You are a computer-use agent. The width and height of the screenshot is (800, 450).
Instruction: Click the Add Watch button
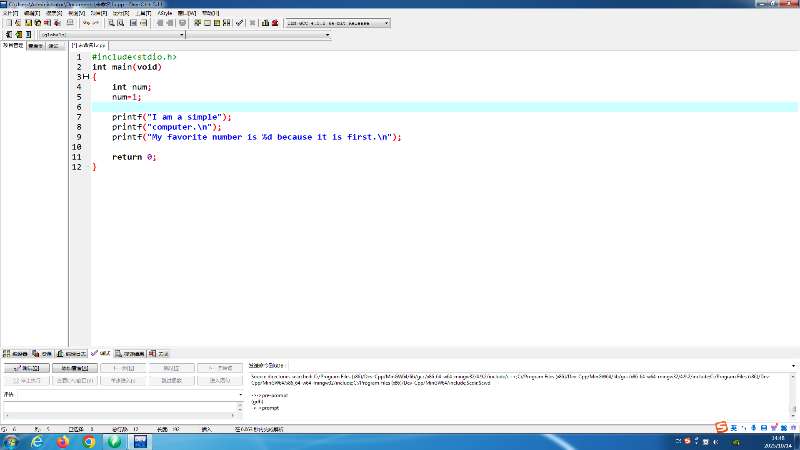74,368
